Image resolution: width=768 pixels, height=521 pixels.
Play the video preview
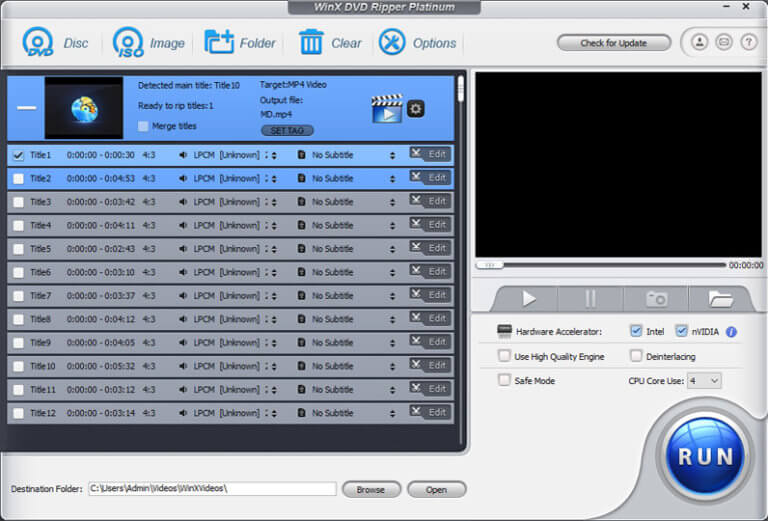pyautogui.click(x=528, y=298)
